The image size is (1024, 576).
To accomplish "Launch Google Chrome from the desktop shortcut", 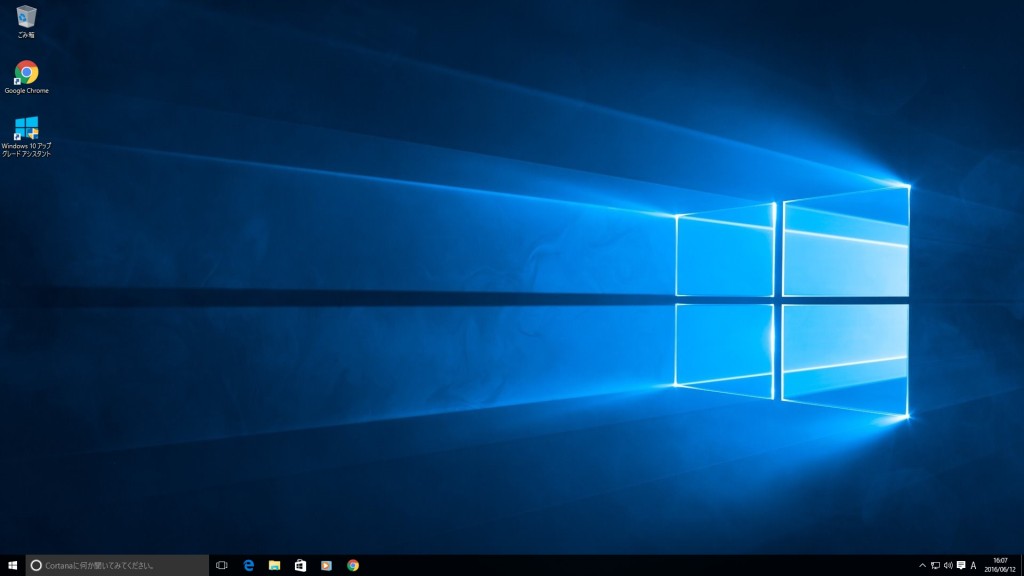I will tap(24, 70).
